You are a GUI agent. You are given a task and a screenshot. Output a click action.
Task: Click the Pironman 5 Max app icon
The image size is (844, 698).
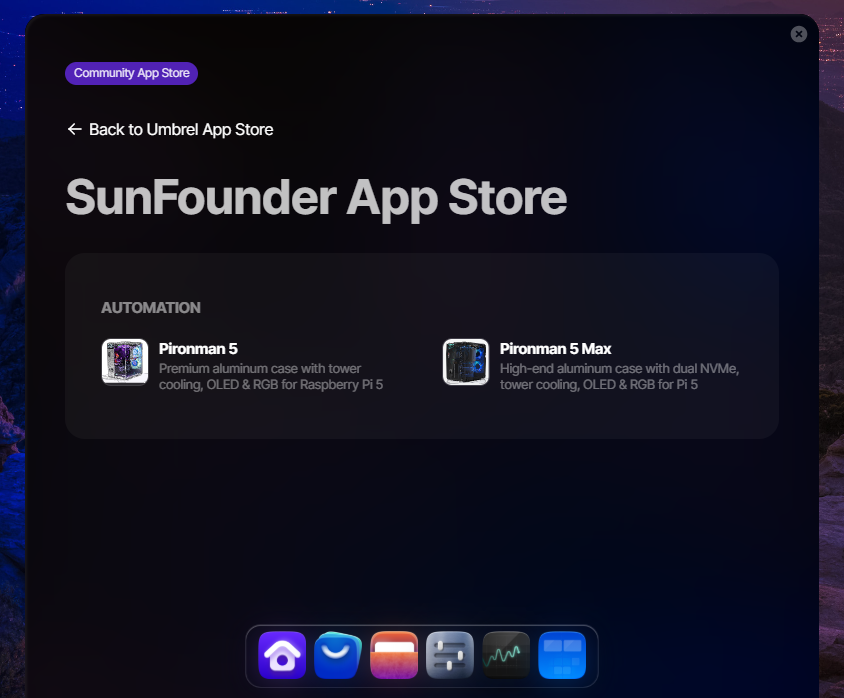466,362
